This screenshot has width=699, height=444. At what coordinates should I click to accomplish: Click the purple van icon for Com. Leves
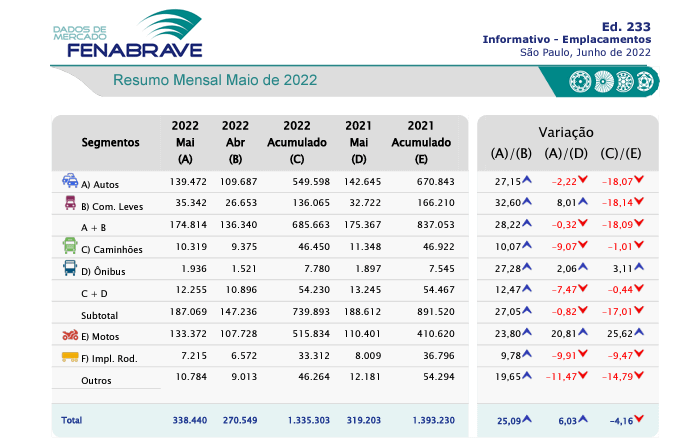point(70,204)
